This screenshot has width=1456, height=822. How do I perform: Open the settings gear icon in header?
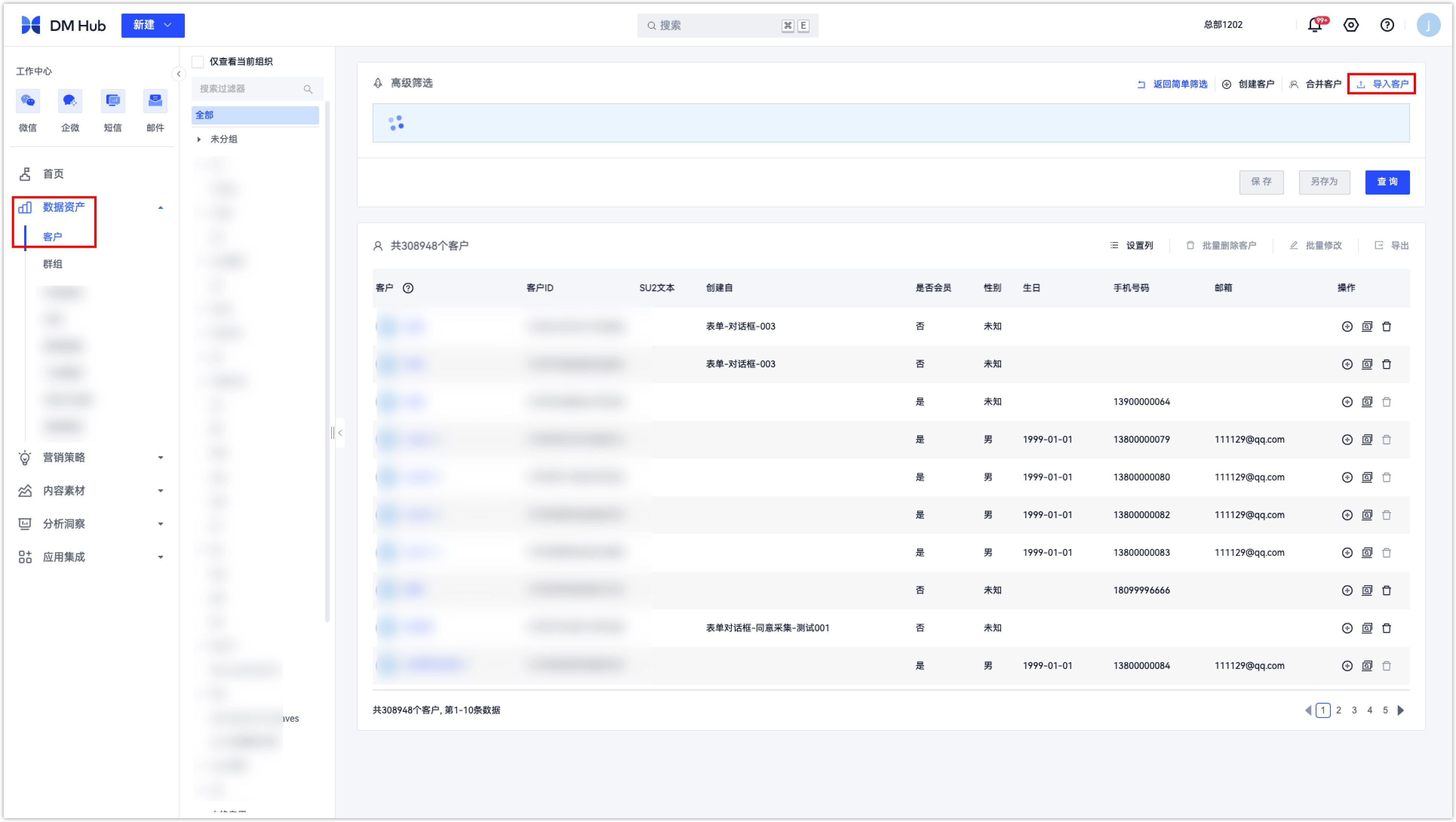pos(1351,25)
